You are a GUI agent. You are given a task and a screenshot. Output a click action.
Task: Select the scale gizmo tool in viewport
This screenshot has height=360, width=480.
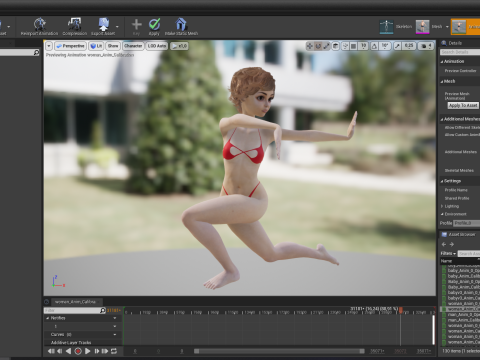pyautogui.click(x=326, y=46)
